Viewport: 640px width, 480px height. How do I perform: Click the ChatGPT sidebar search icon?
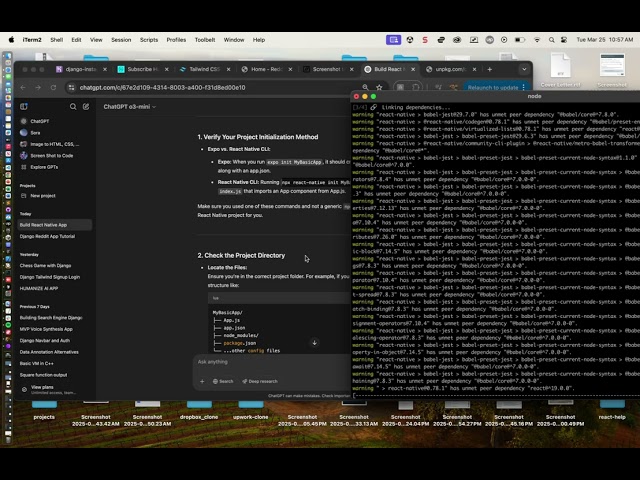[73, 107]
